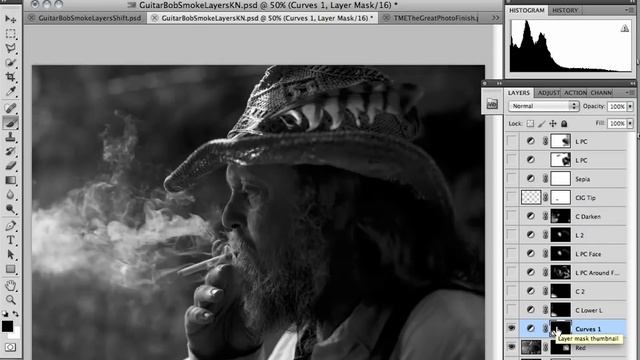Screen dimensions: 640x360
Task: Open the Adjustments panel tab
Action: [x=548, y=93]
